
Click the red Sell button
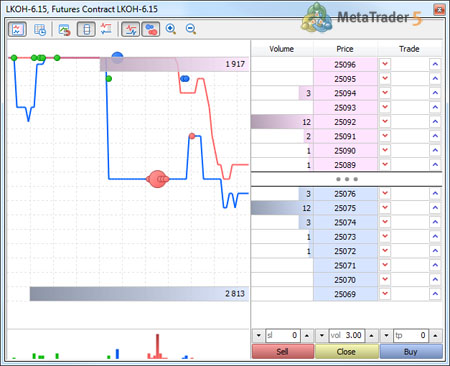(283, 352)
